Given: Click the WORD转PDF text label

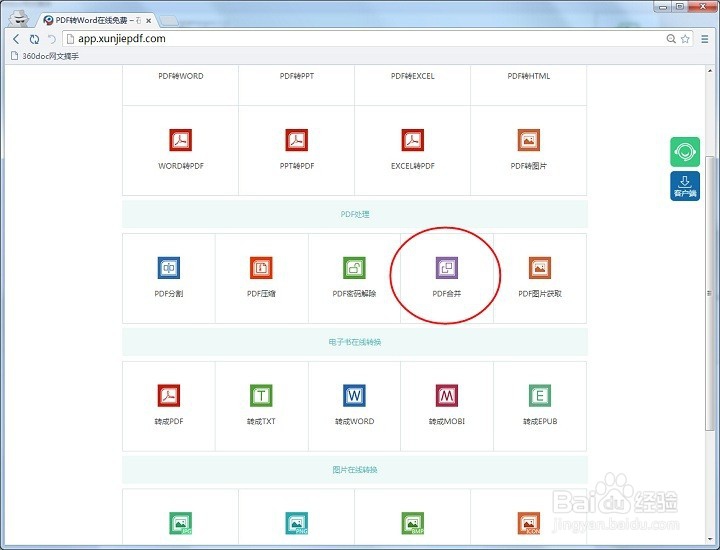Looking at the screenshot, I should point(180,166).
